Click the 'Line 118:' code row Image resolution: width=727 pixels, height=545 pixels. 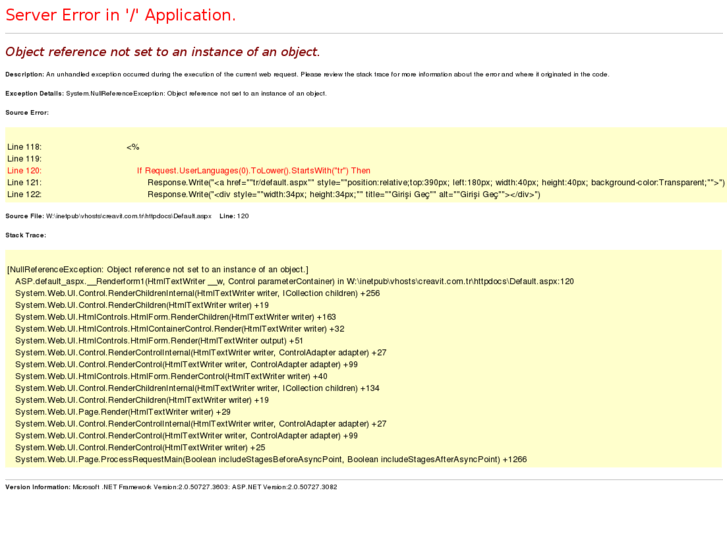point(73,147)
